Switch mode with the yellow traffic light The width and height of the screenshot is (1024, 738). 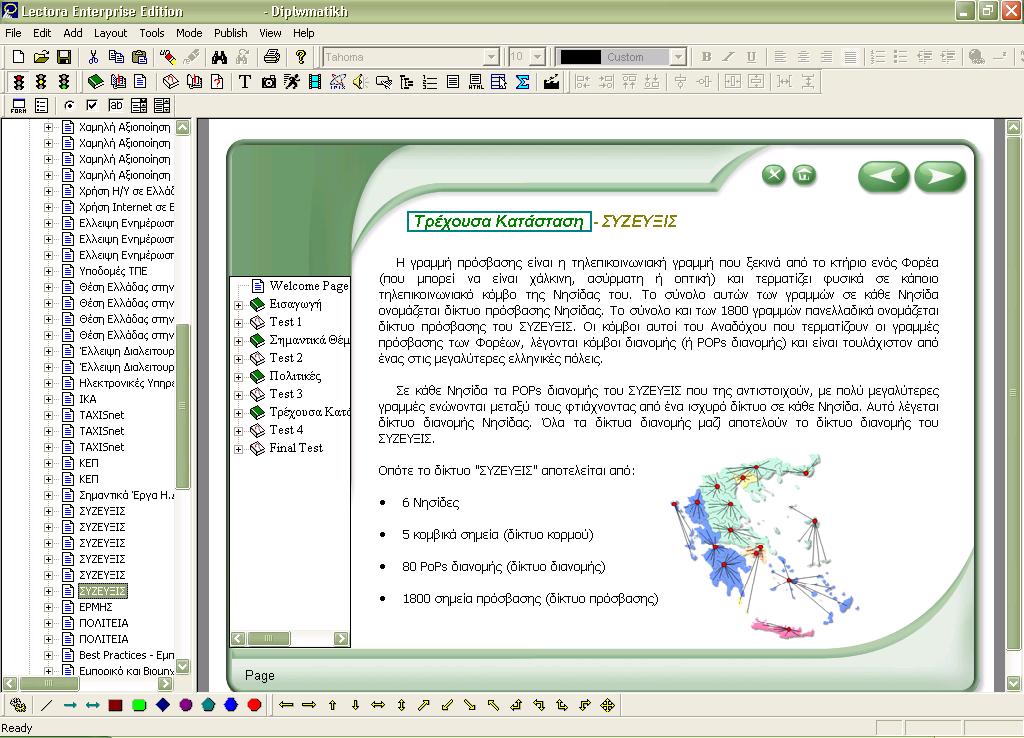pos(41,82)
